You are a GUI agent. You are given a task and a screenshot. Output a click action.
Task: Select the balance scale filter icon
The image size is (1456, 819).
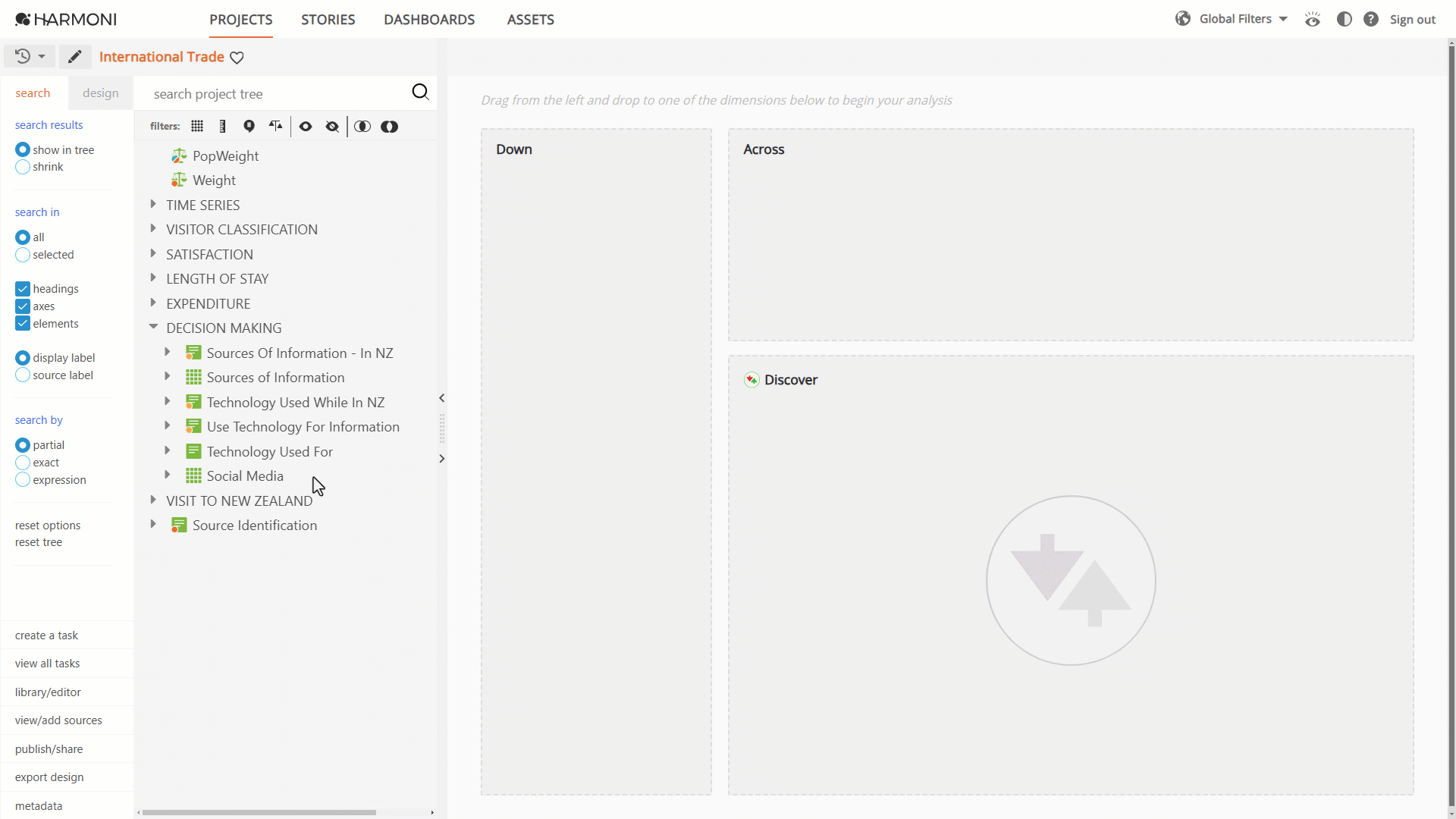pyautogui.click(x=275, y=126)
